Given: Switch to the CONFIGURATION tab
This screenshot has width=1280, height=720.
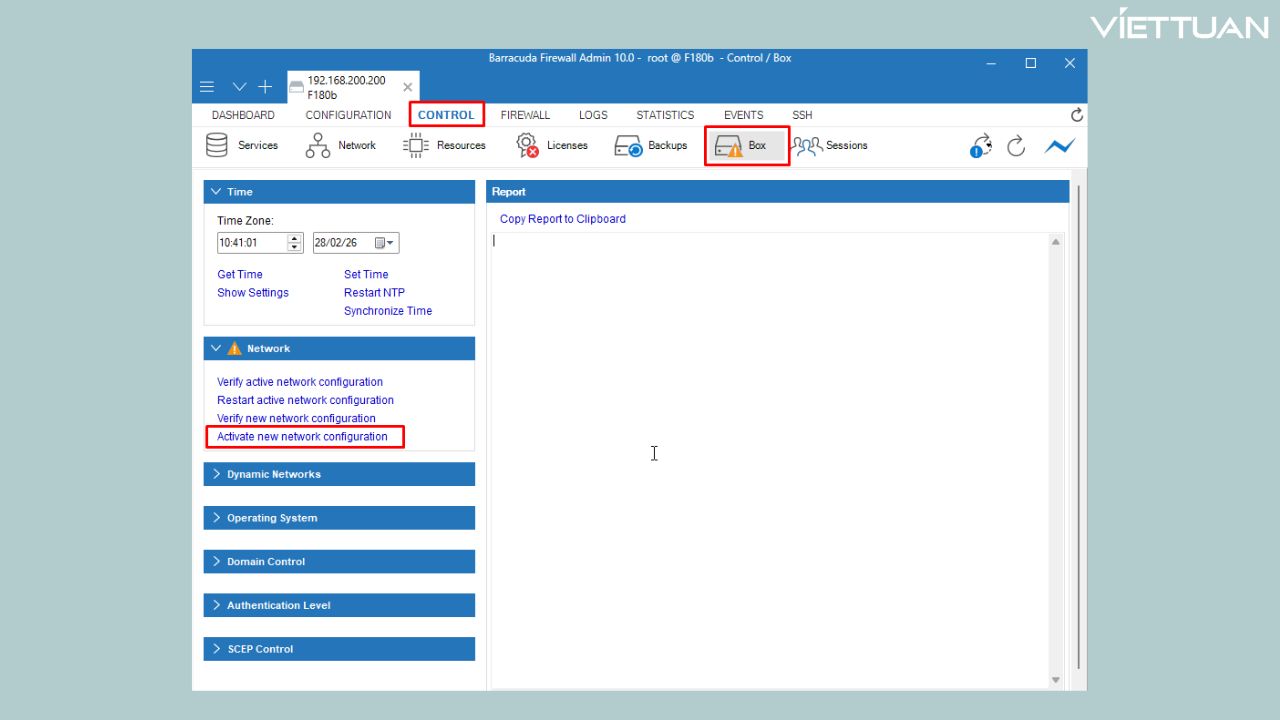Looking at the screenshot, I should pos(348,115).
